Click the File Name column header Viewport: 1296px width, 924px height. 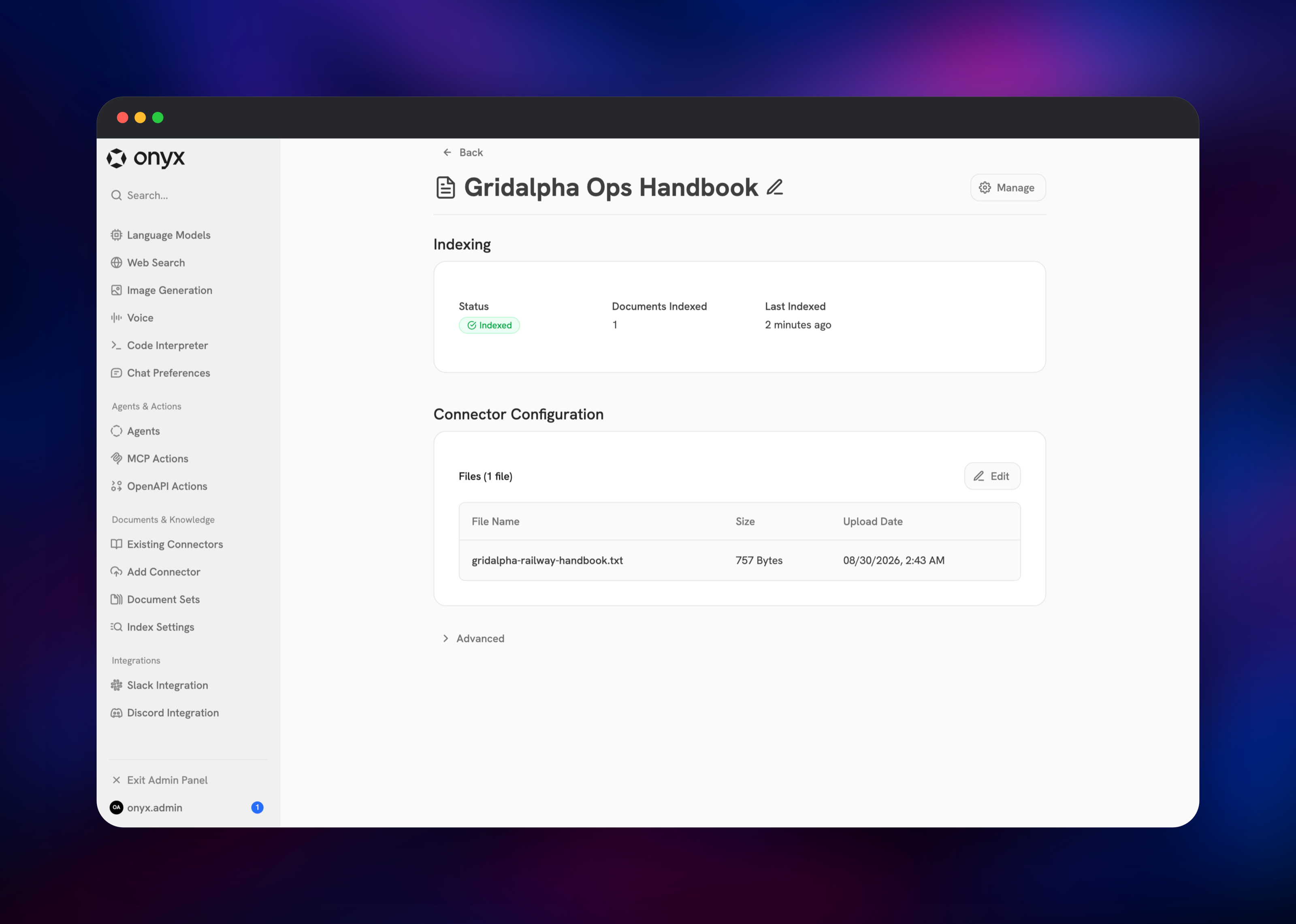pyautogui.click(x=496, y=522)
